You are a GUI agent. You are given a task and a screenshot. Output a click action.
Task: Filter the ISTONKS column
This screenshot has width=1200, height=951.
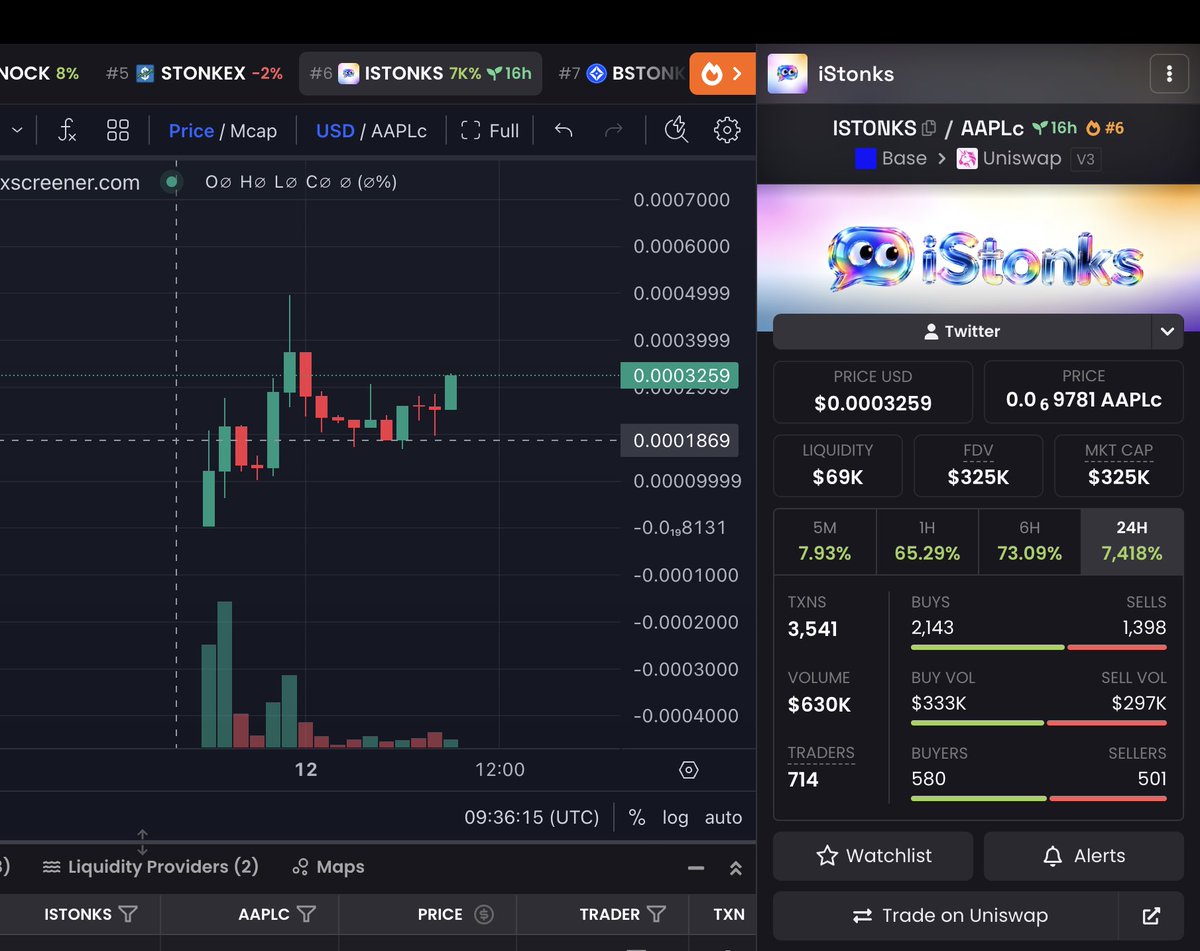coord(128,914)
